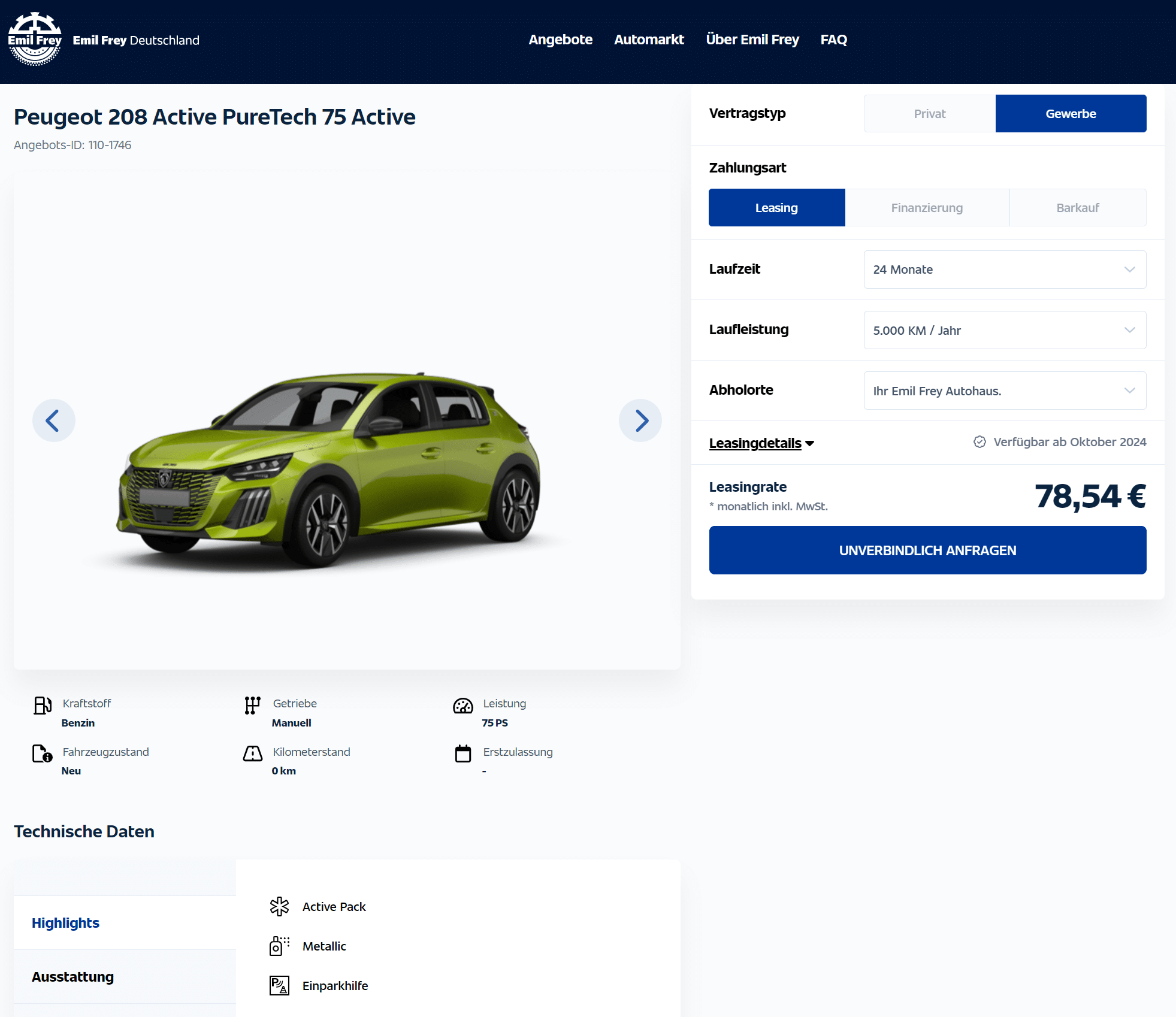Click the Benzin fuel value
The height and width of the screenshot is (1017, 1176).
coord(78,723)
